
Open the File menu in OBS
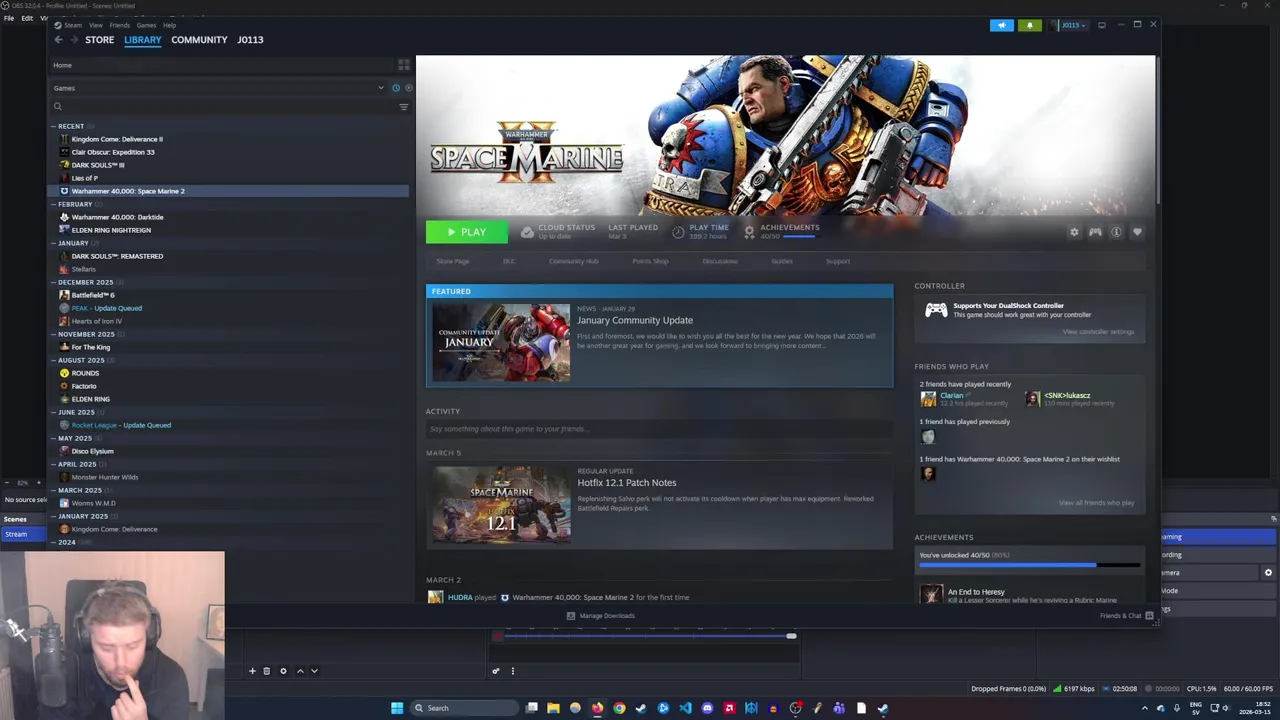9,18
